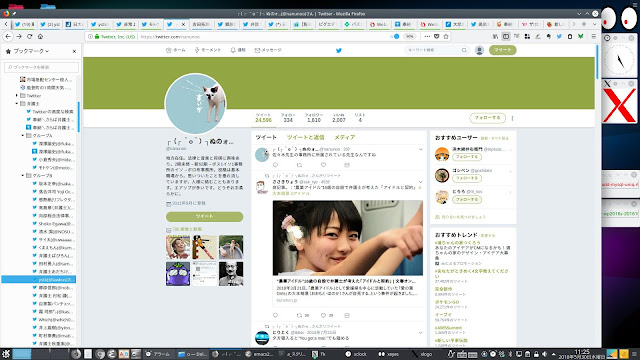Open the purple eggplant media thumbnail
This screenshot has width=640, height=360.
(178, 273)
